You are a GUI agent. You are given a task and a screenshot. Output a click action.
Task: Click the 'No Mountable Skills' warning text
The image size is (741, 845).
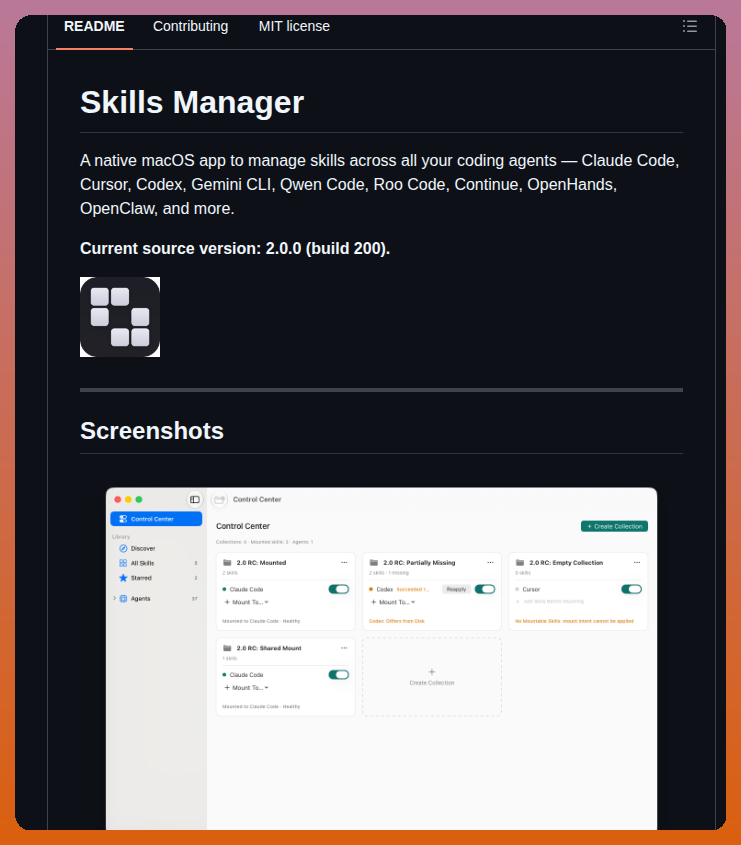(574, 621)
